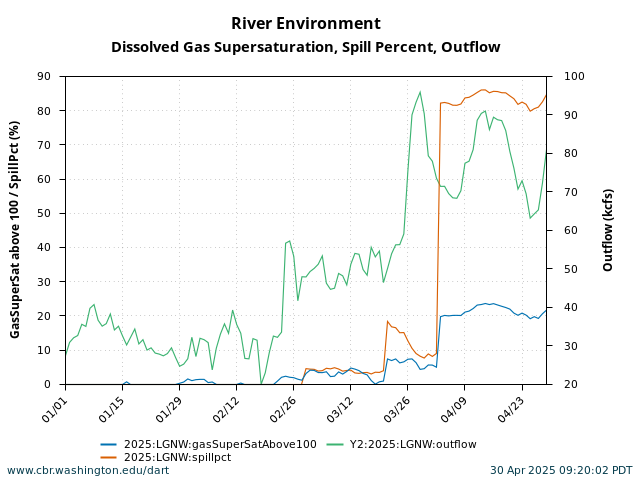Click x-axis date label 03/12
The image size is (640, 480).
pos(340,409)
